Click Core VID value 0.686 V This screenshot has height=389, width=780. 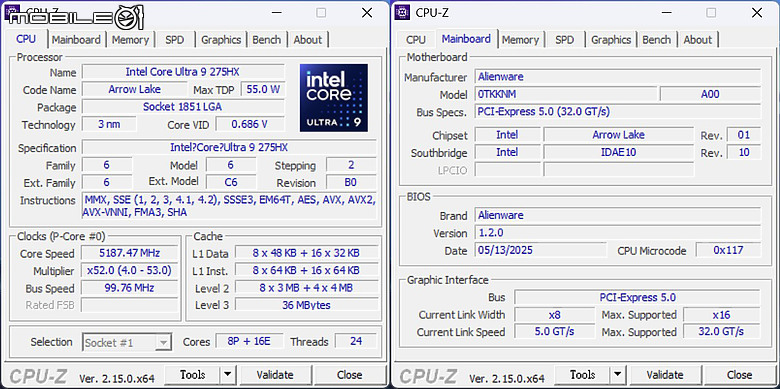250,124
